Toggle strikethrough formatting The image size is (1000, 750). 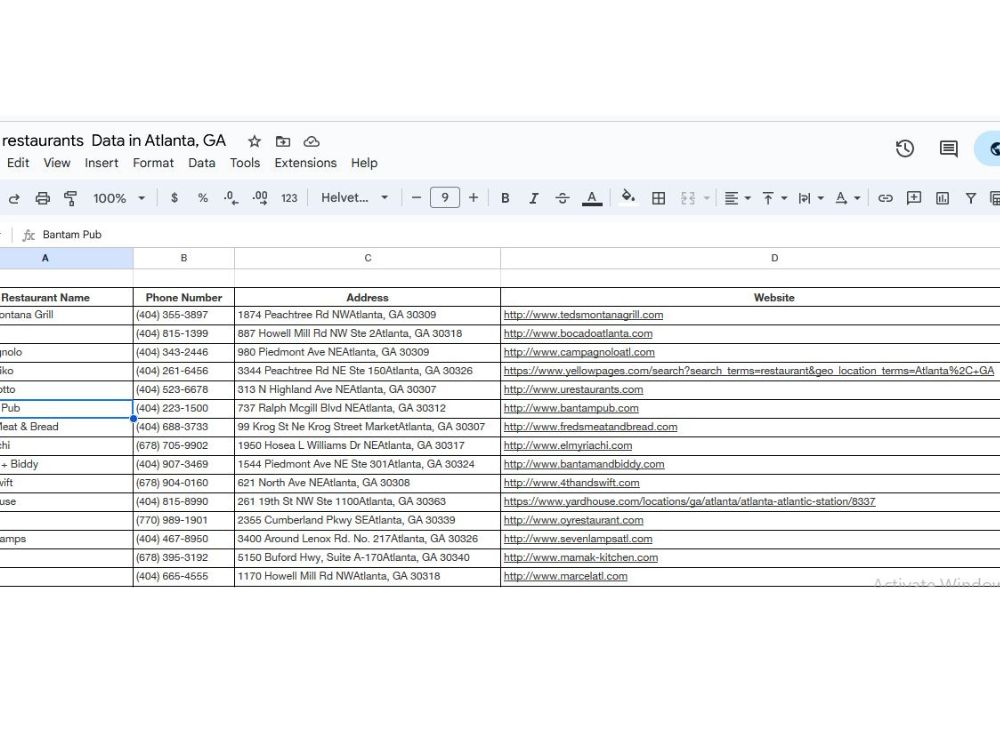click(562, 198)
